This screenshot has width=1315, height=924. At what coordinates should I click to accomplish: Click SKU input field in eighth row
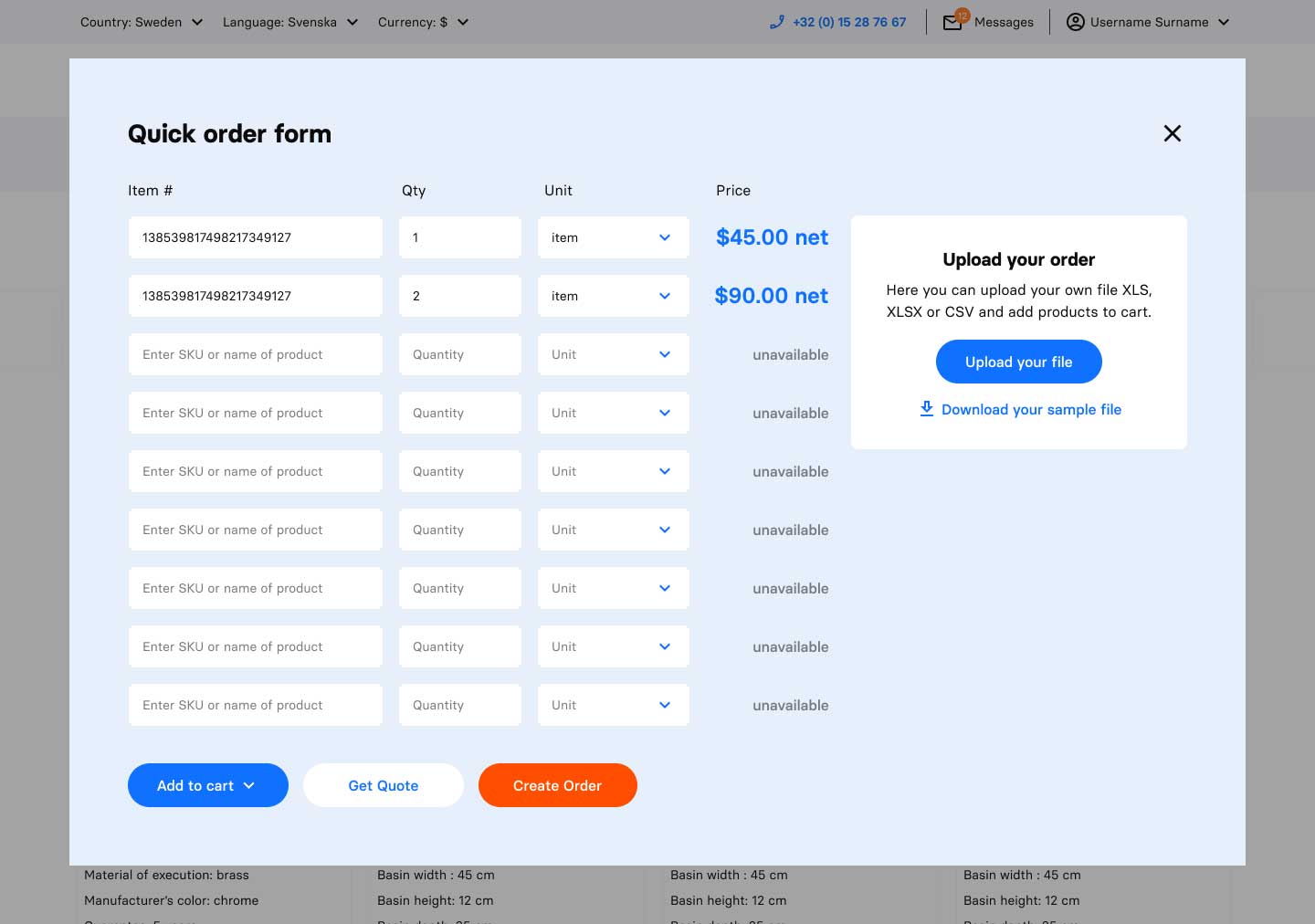[256, 646]
